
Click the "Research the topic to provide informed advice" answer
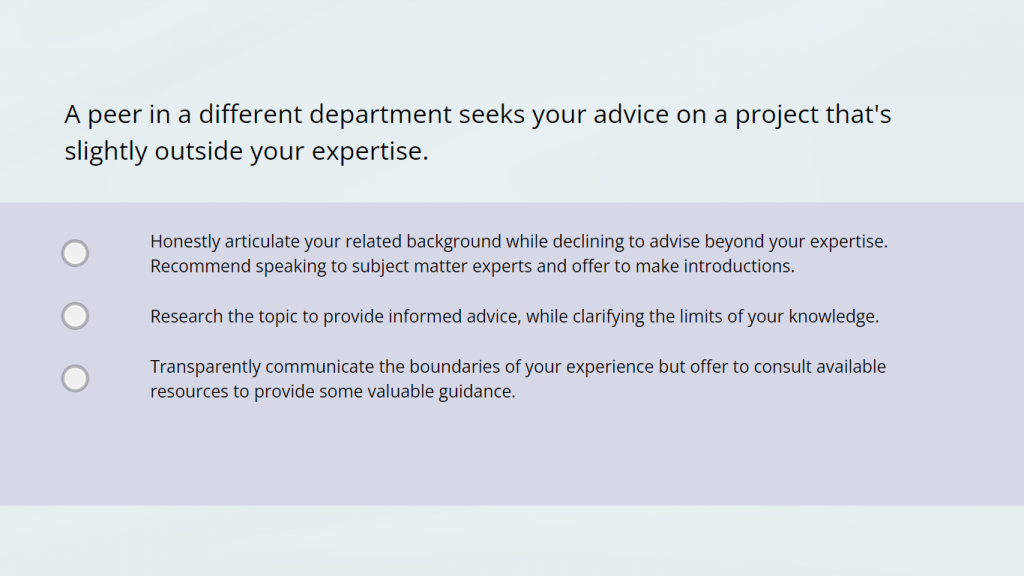[x=514, y=316]
